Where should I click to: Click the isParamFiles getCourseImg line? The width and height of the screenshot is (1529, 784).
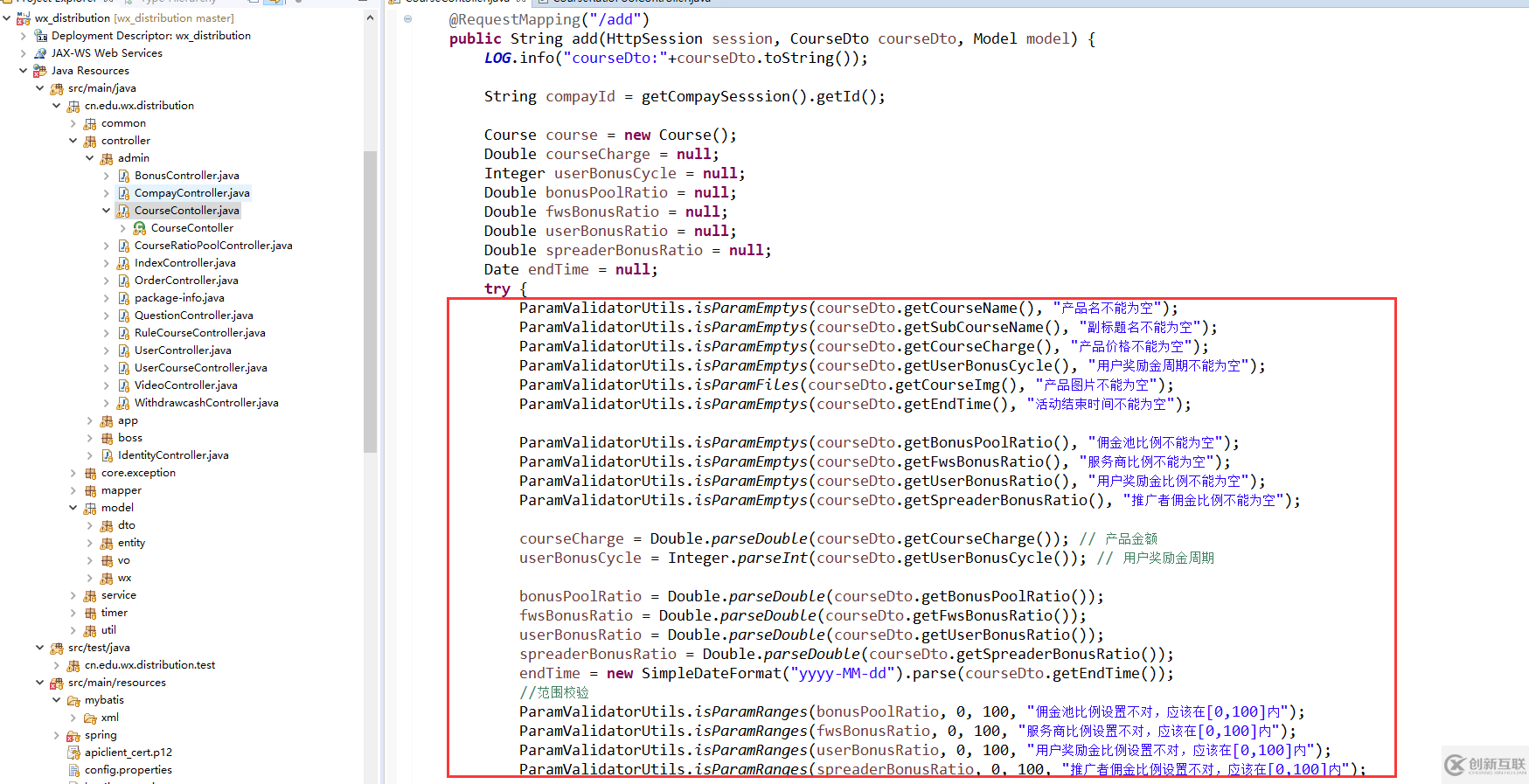(846, 385)
